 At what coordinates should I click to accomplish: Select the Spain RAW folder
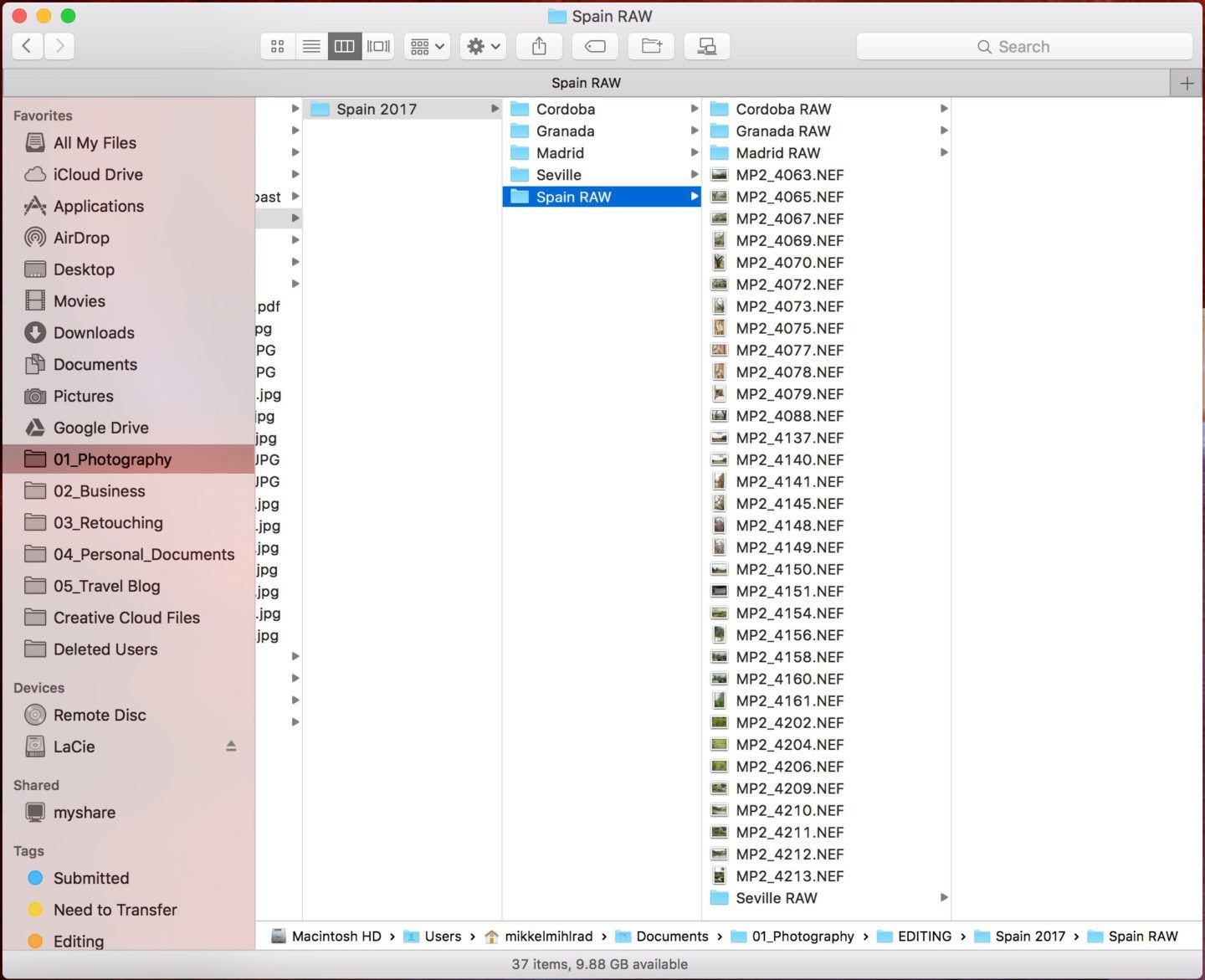click(x=602, y=197)
